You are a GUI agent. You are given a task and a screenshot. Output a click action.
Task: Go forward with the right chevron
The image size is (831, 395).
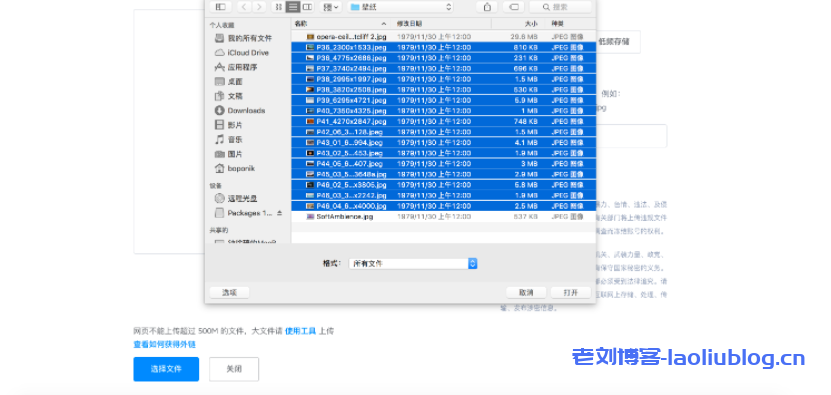tap(259, 7)
